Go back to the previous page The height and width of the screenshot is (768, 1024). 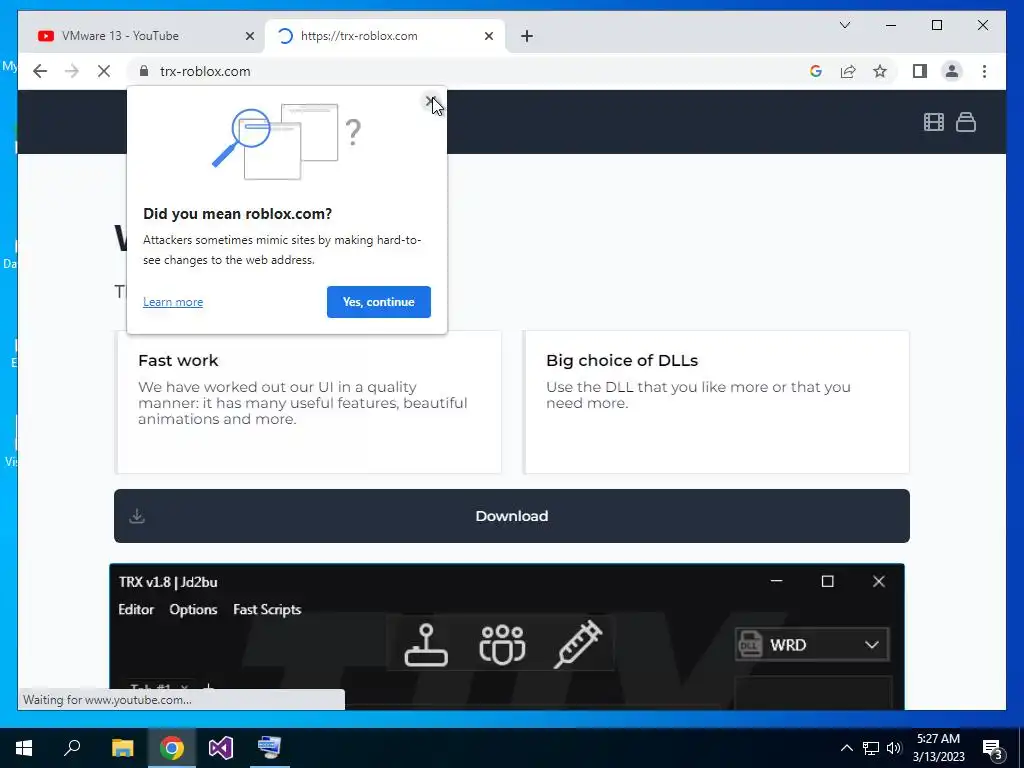coord(40,71)
